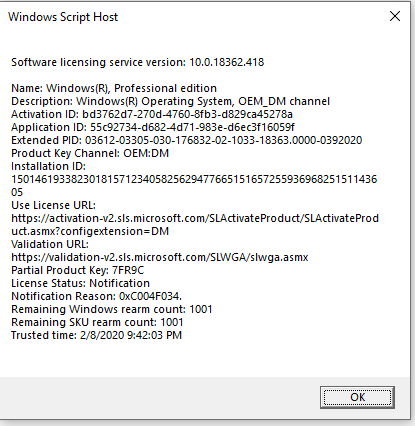
Task: Click the activation-v2.sls.microsoft.com URL text
Action: (195, 218)
